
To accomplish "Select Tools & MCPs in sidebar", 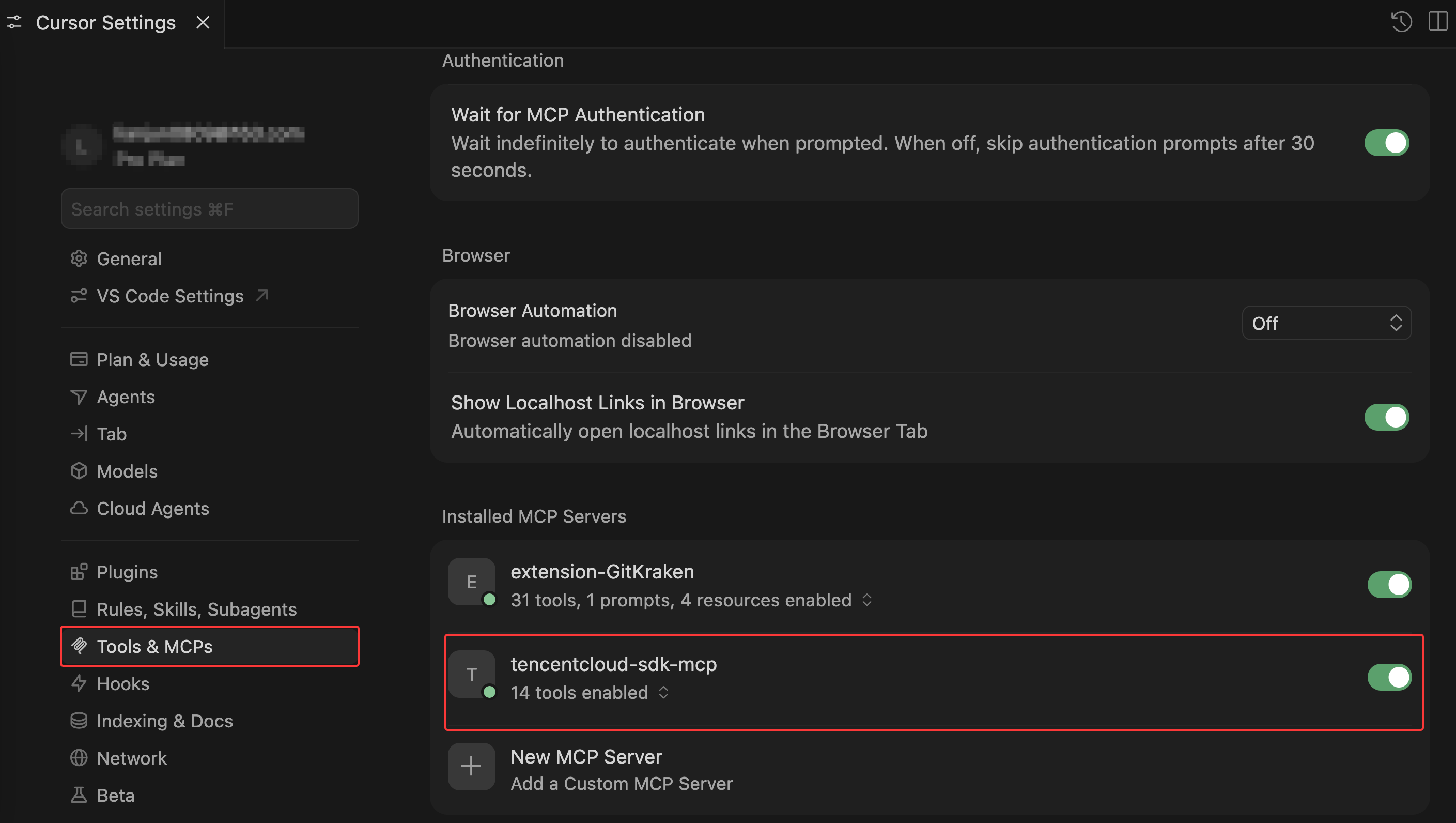I will click(x=209, y=647).
